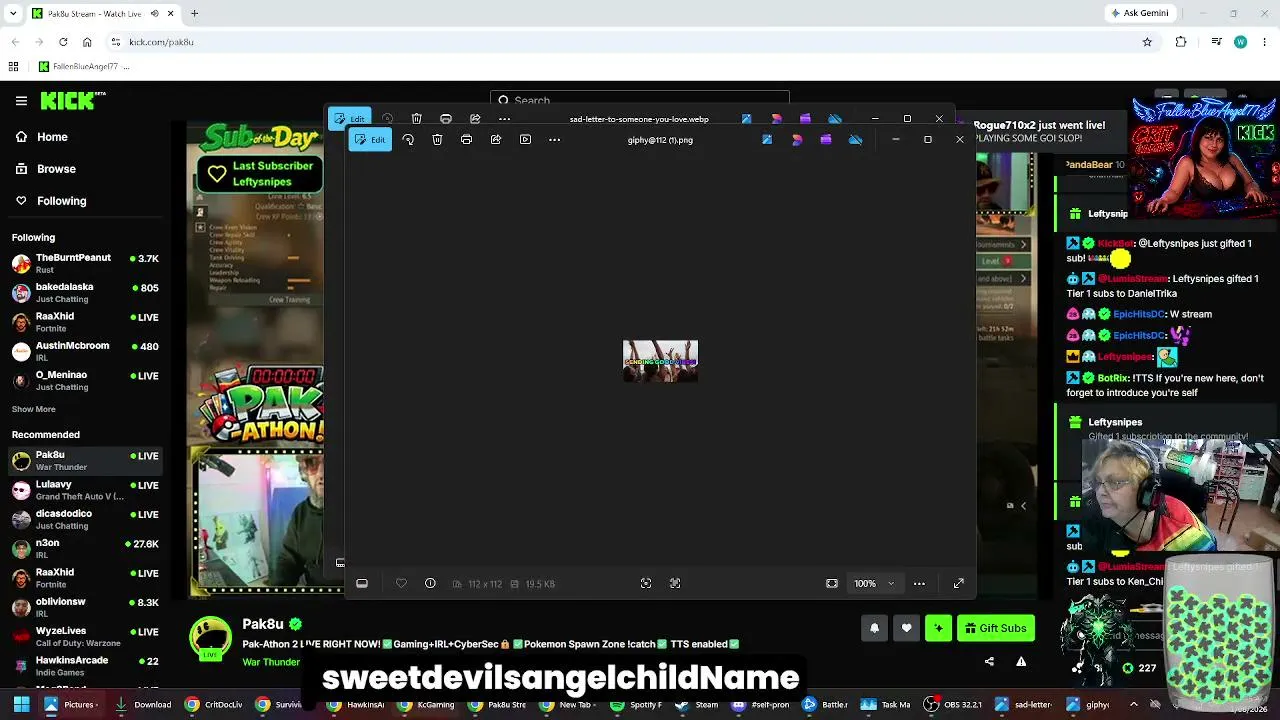The image size is (1280, 720).
Task: Open bakedalaska channel in sidebar
Action: coord(85,292)
